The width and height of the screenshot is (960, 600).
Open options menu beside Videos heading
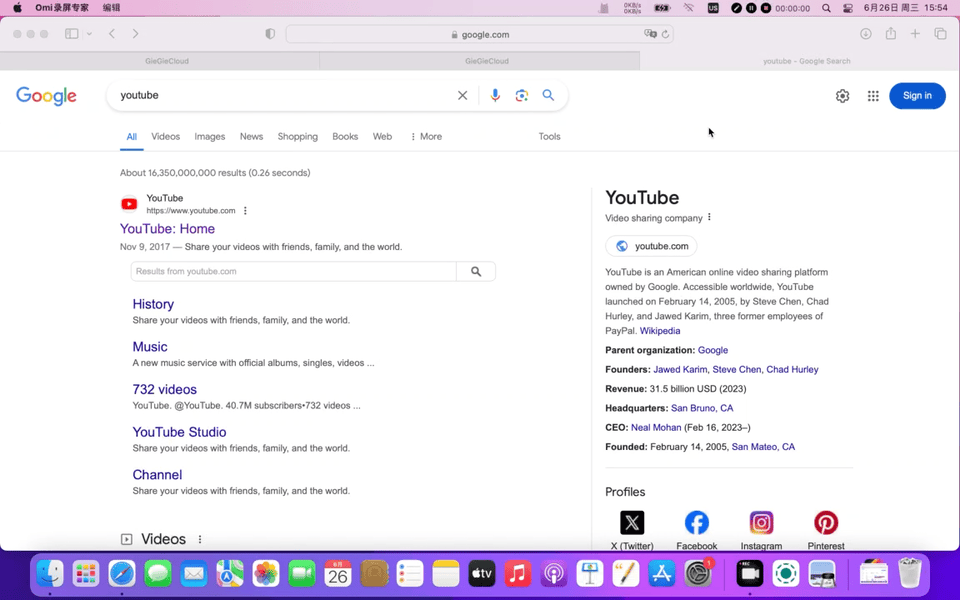click(x=200, y=539)
